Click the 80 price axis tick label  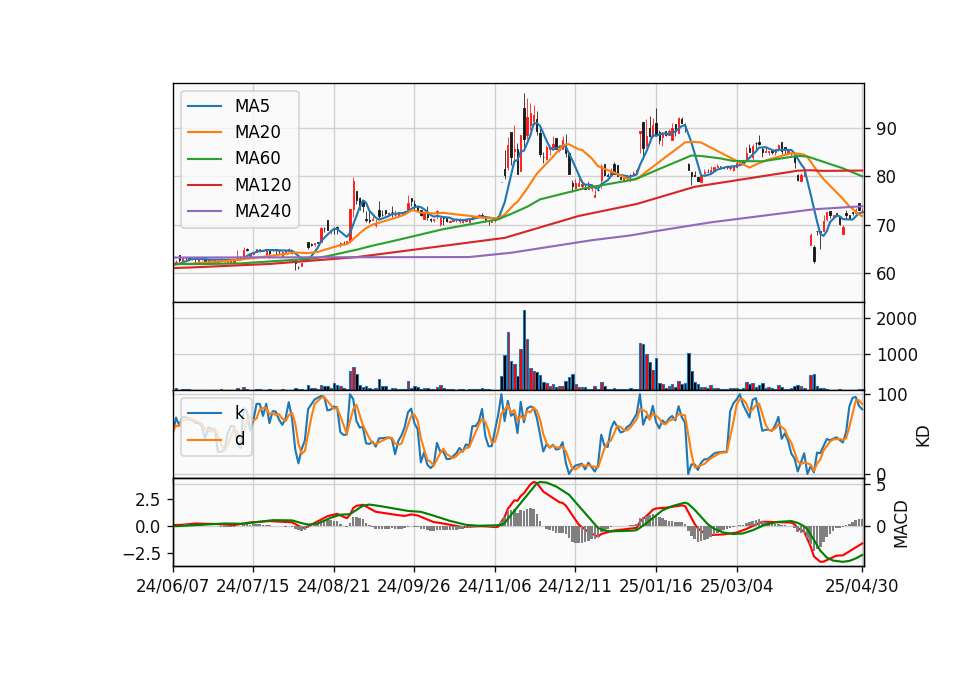click(x=886, y=177)
